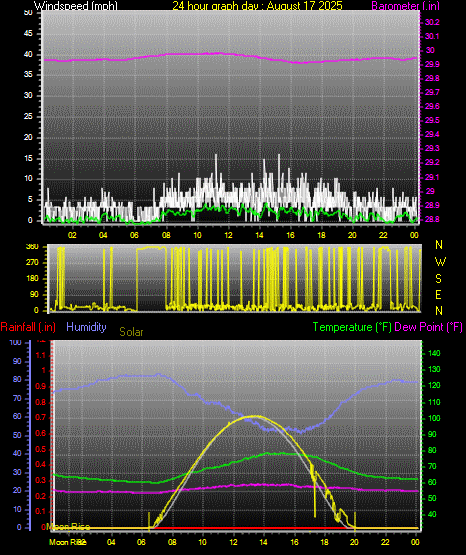The width and height of the screenshot is (466, 555).
Task: Select the Rainfall (in) legend label
Action: click(28, 327)
